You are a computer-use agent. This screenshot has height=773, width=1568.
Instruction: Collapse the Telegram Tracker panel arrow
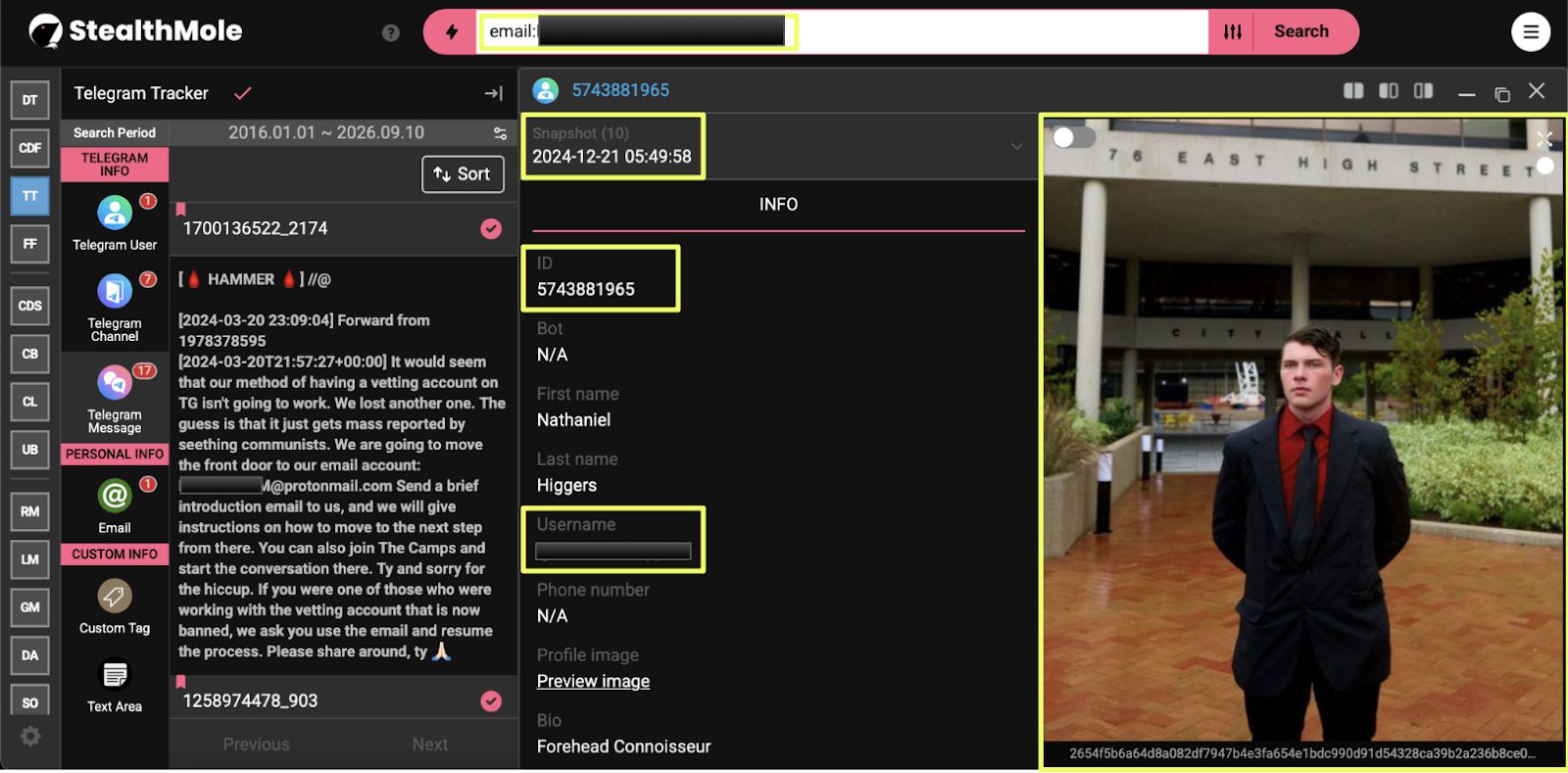(493, 93)
